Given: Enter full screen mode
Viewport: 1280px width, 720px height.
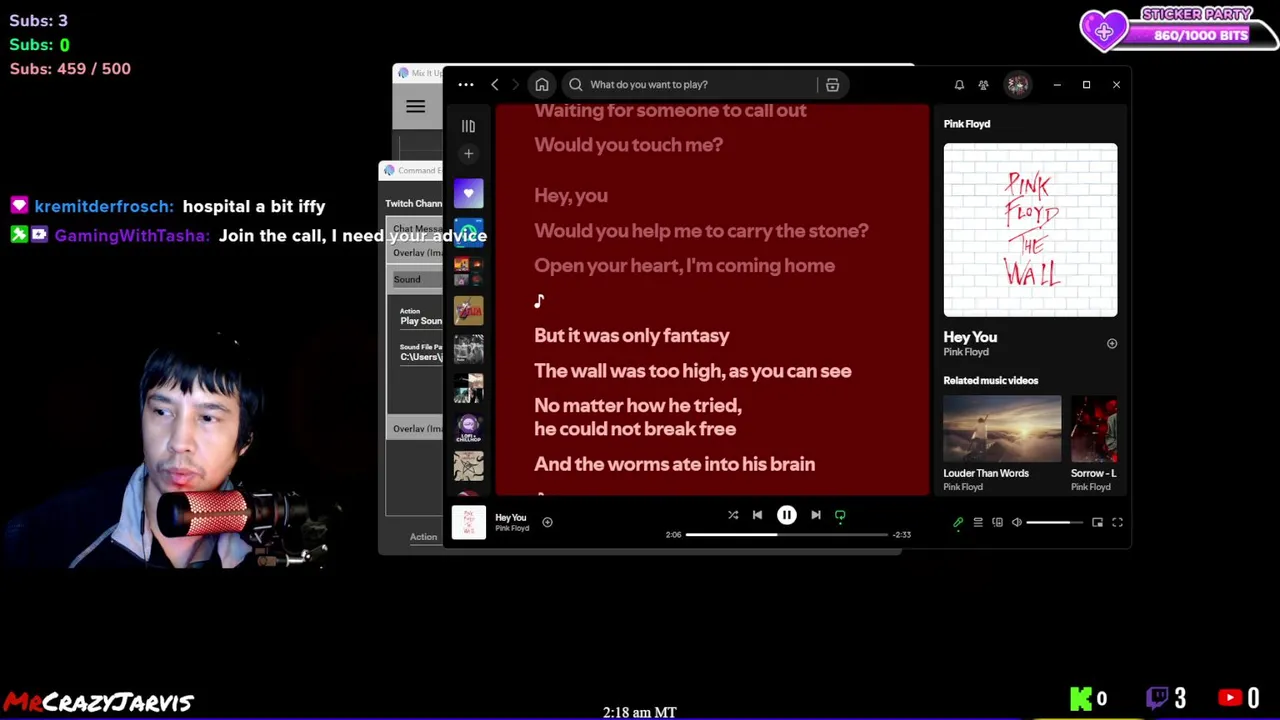Looking at the screenshot, I should 1117,522.
